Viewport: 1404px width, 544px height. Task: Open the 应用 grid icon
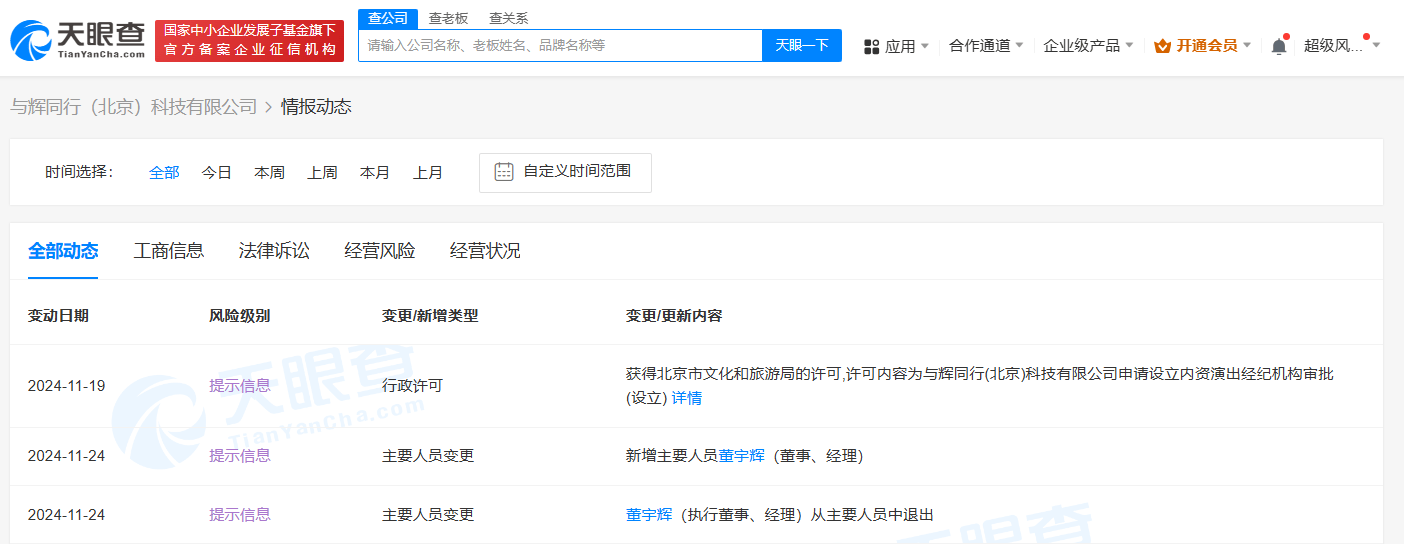tap(871, 46)
